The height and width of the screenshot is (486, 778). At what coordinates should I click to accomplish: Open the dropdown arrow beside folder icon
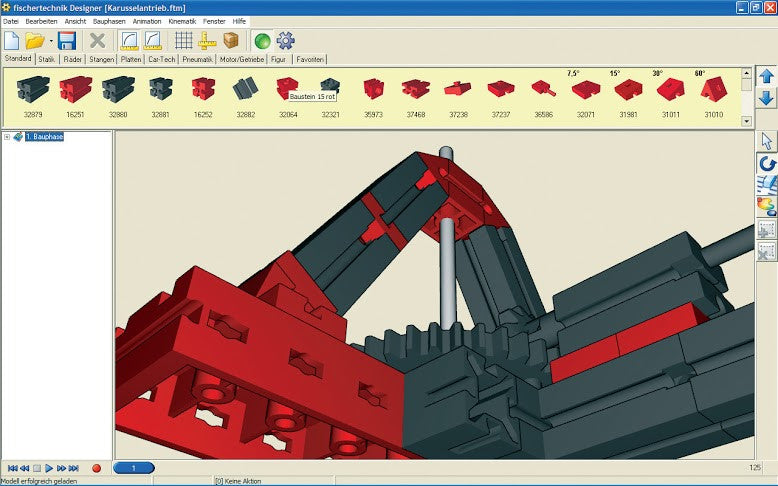tap(50, 42)
